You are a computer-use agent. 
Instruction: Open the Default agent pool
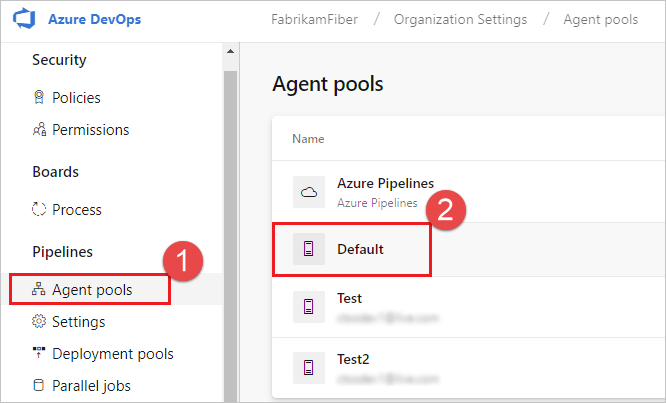(x=360, y=249)
